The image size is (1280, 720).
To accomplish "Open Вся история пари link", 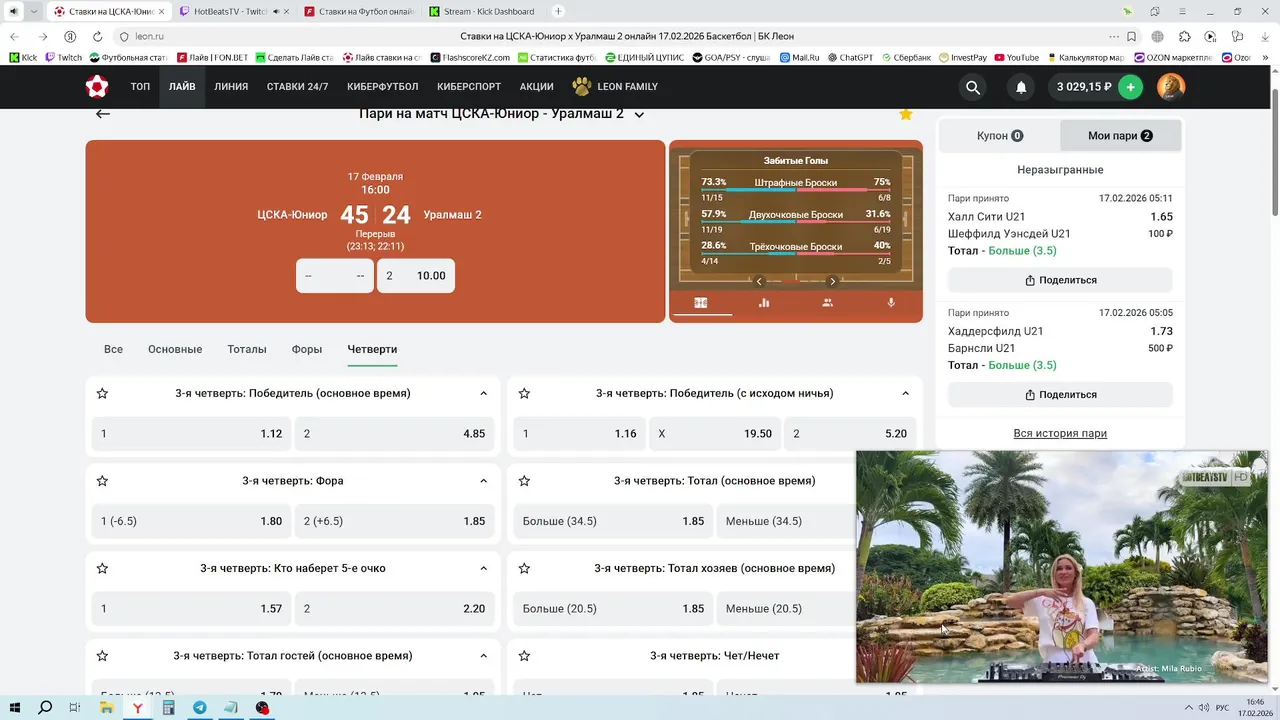I will point(1060,433).
